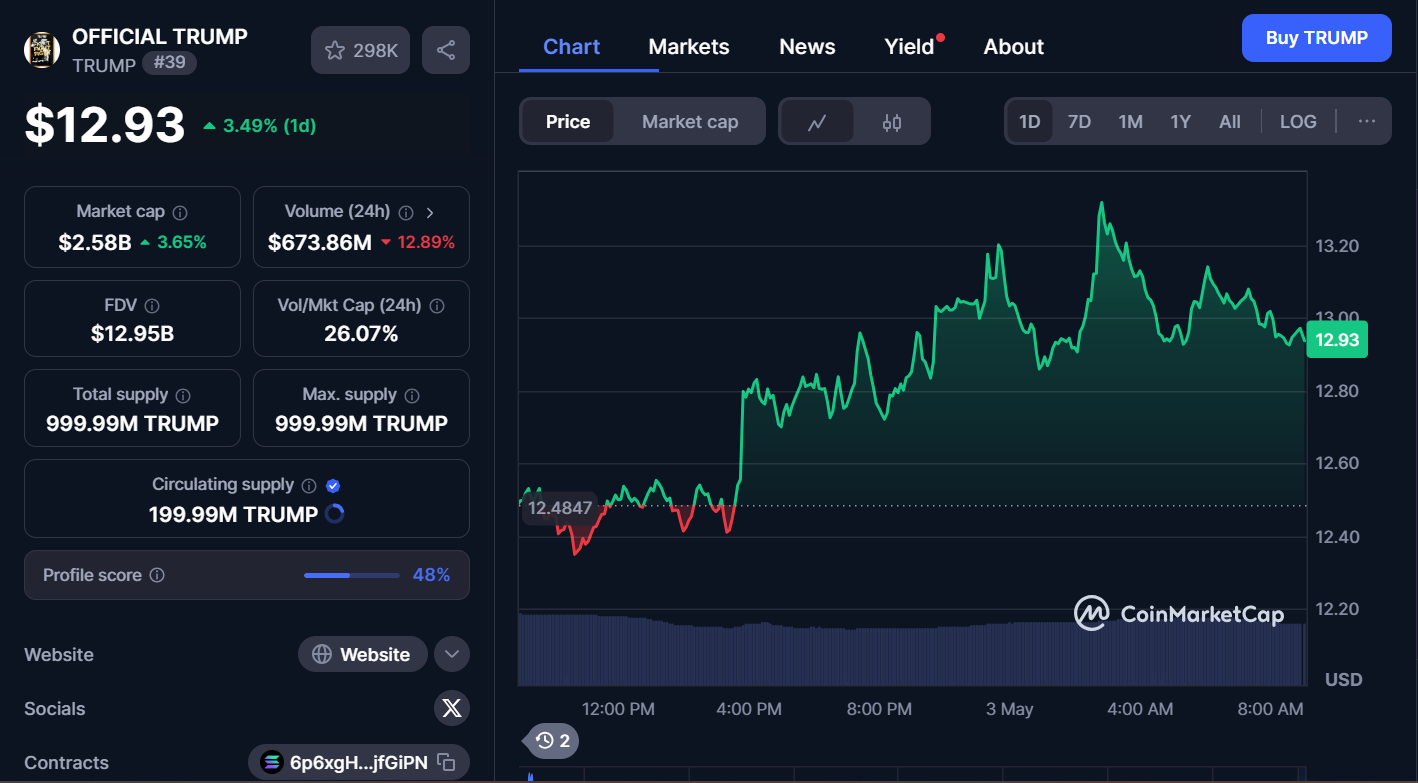Show Circulating supply info icon
The image size is (1418, 783).
(309, 485)
